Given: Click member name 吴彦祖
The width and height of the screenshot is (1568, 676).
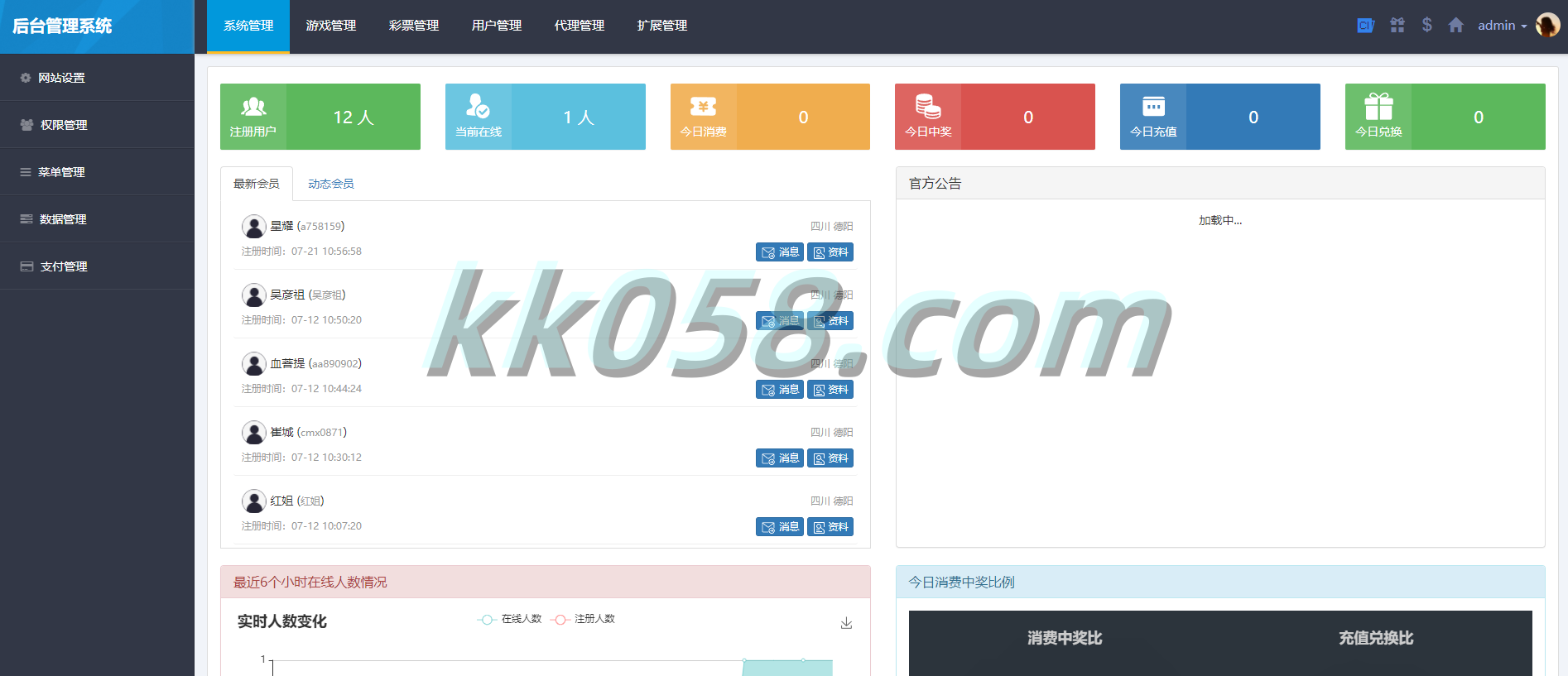Looking at the screenshot, I should tap(287, 295).
